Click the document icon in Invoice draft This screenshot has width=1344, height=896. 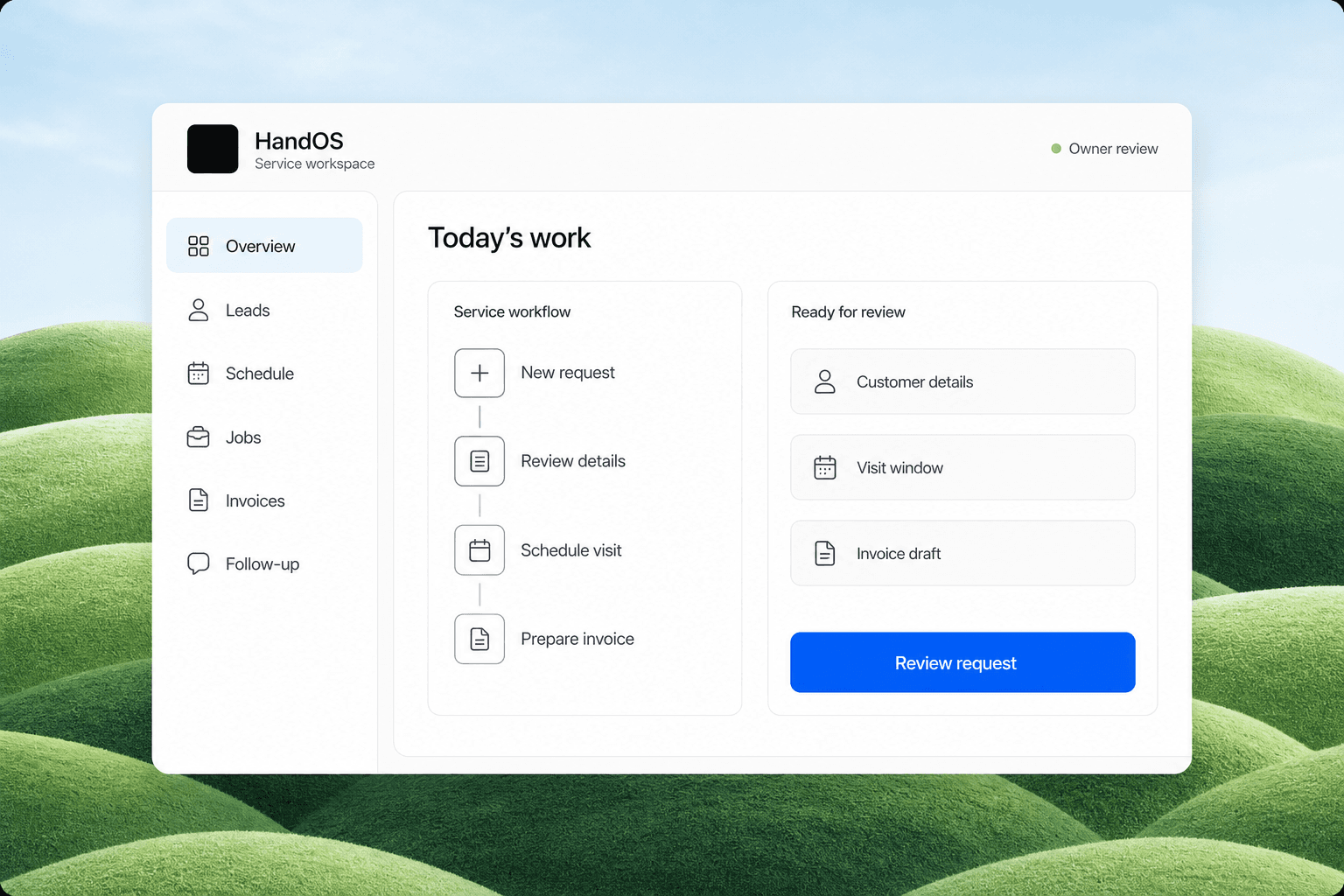pos(825,553)
